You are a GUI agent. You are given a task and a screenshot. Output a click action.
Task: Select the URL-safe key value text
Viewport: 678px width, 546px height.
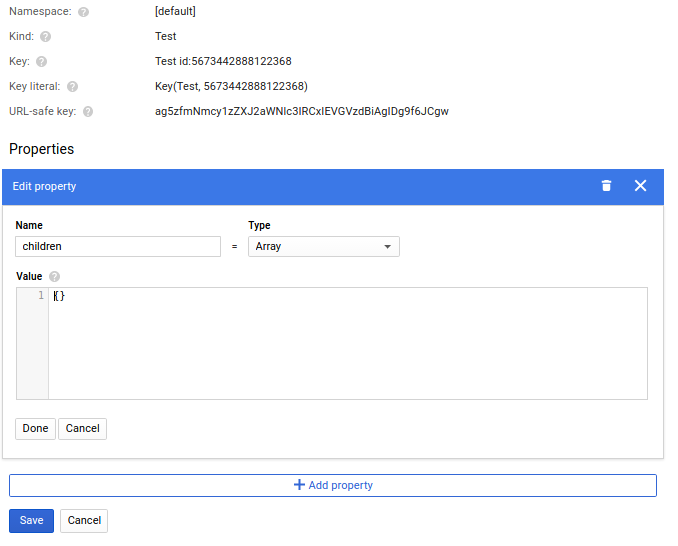click(302, 112)
